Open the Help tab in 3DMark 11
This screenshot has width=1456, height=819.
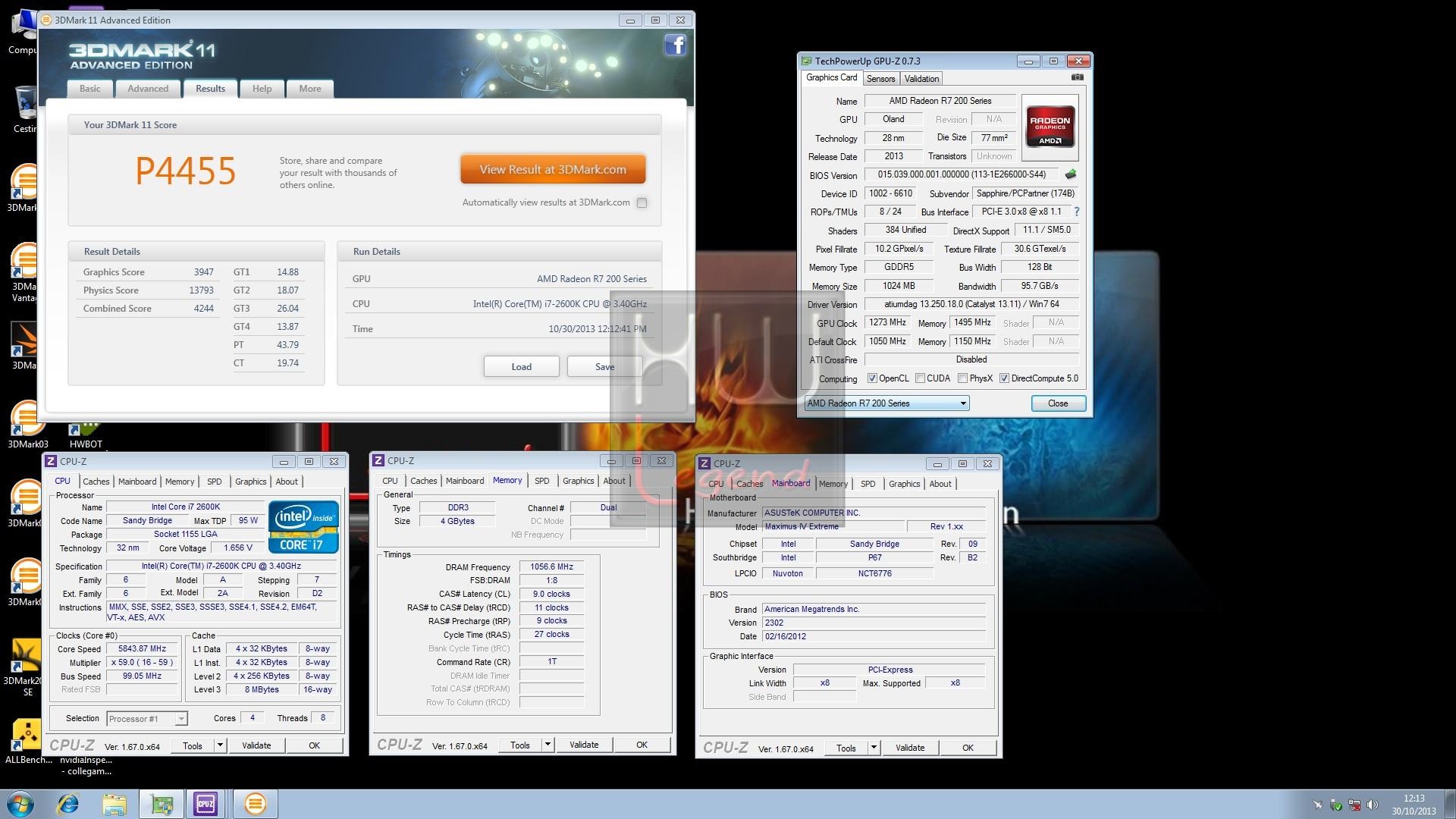pos(262,89)
